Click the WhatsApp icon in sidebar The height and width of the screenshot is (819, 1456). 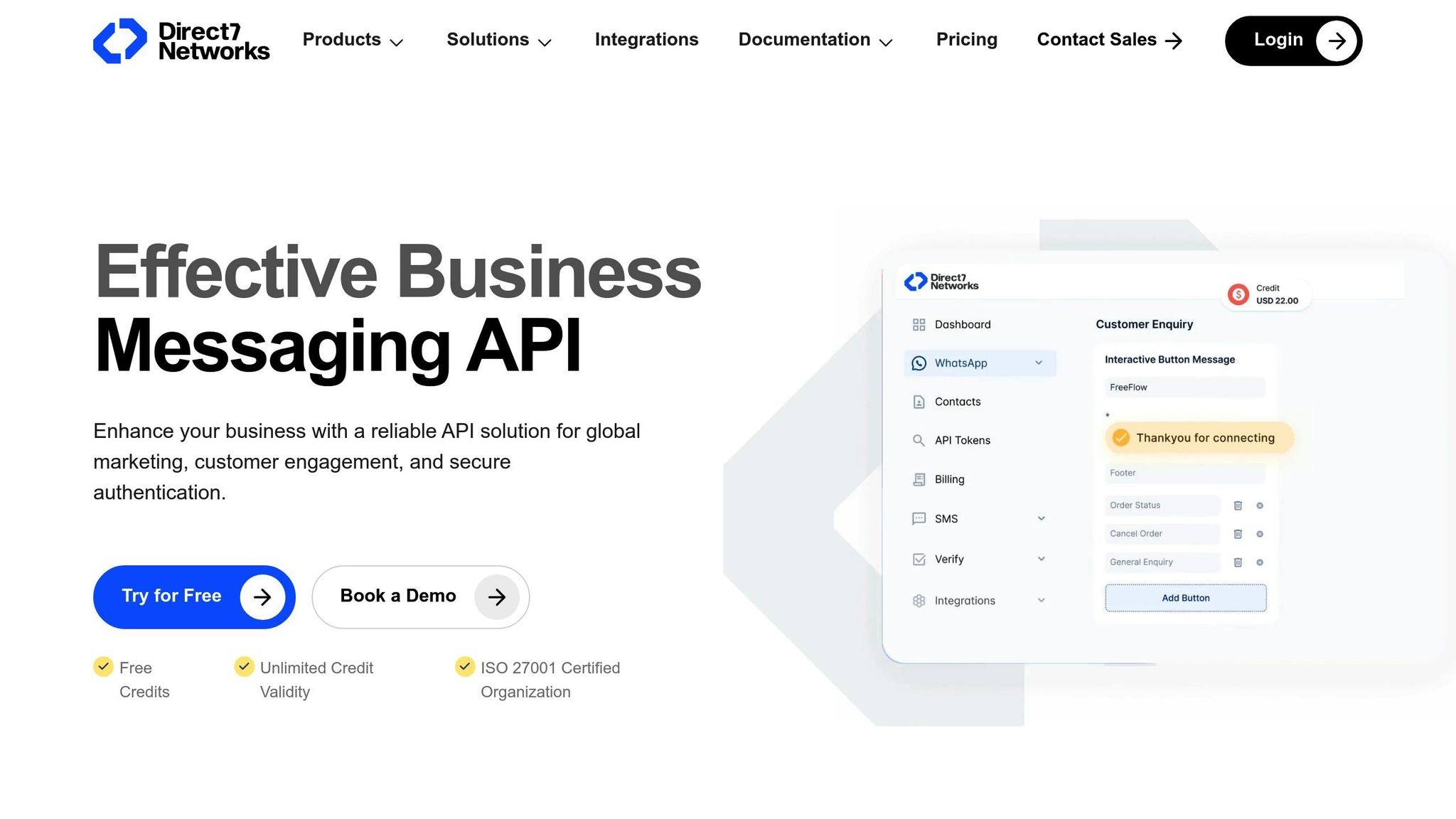point(919,363)
